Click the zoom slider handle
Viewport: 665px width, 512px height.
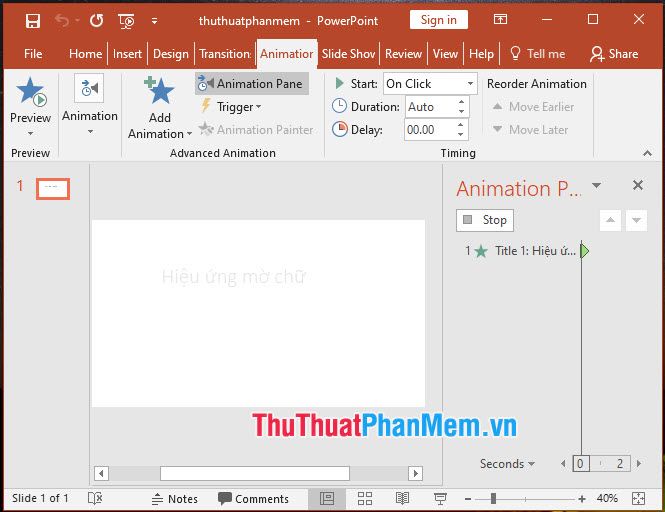click(x=493, y=499)
